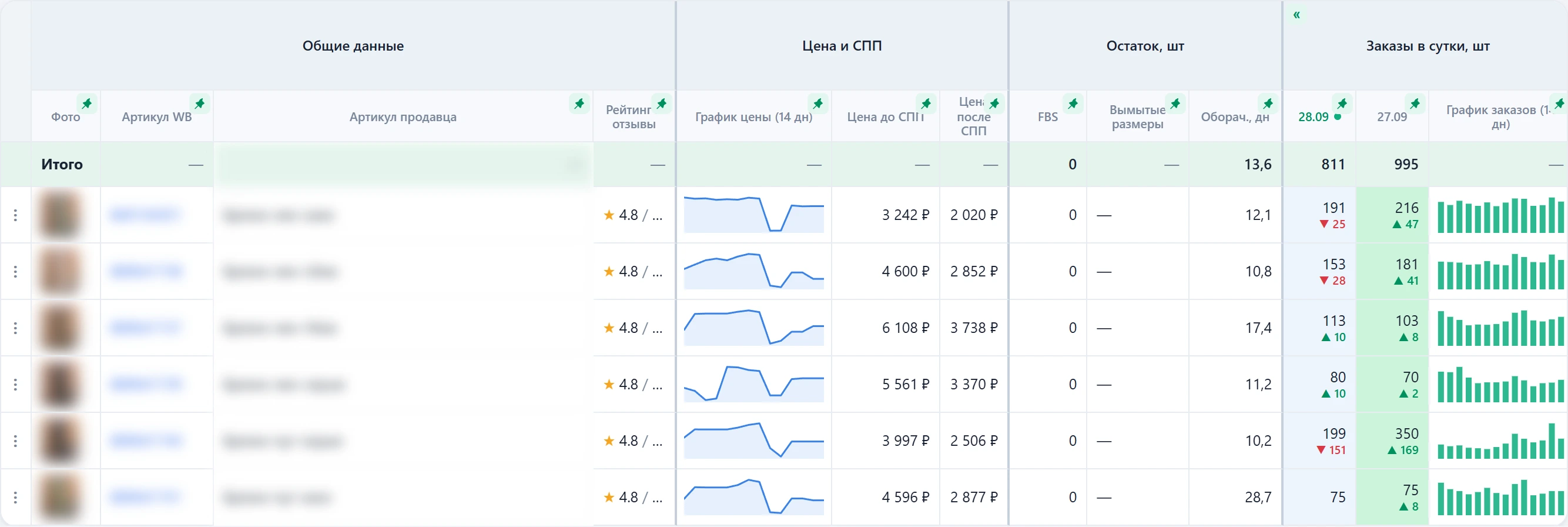Click the Артикул продавца column header

403,117
